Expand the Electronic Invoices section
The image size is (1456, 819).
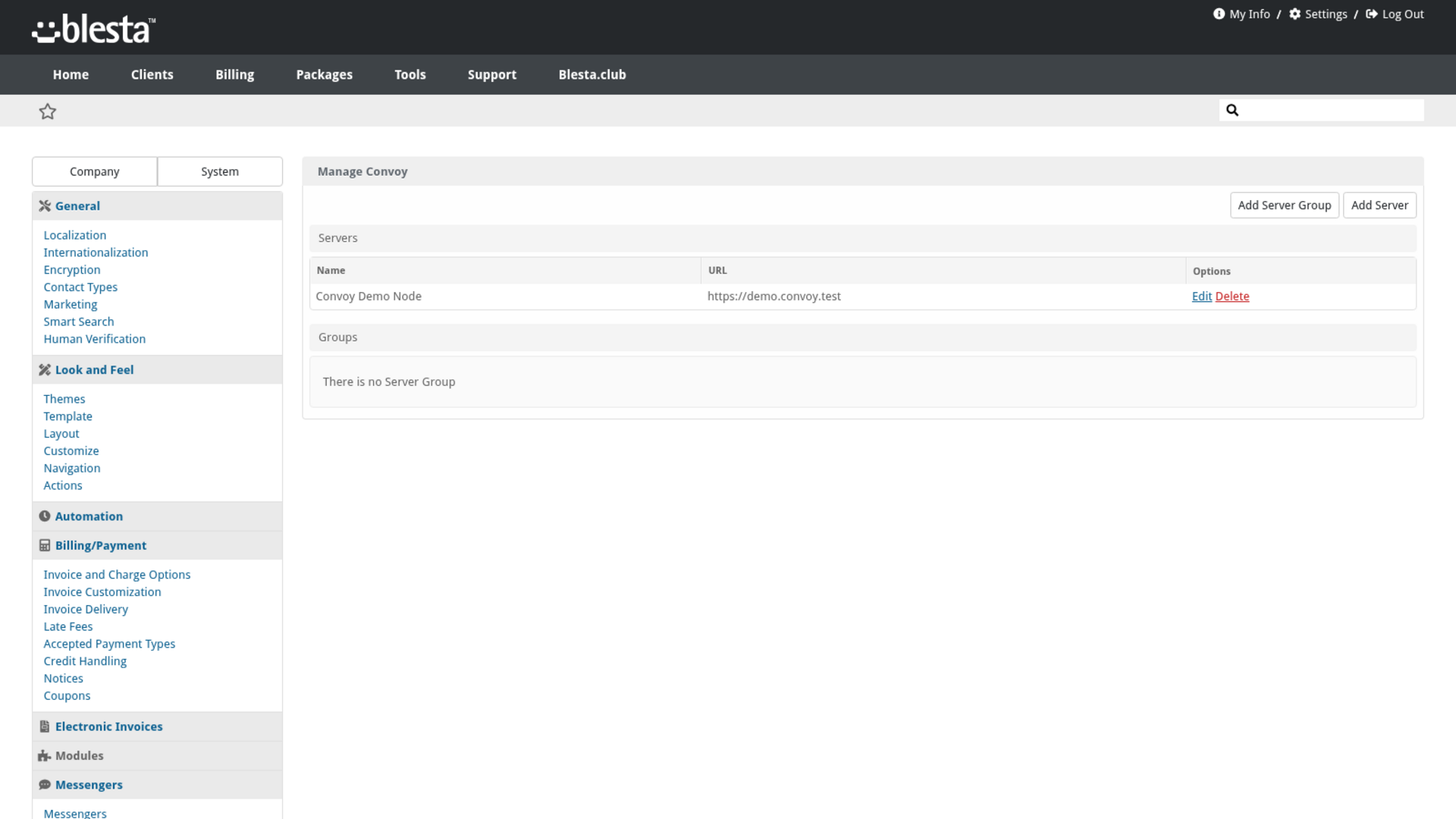pyautogui.click(x=108, y=726)
